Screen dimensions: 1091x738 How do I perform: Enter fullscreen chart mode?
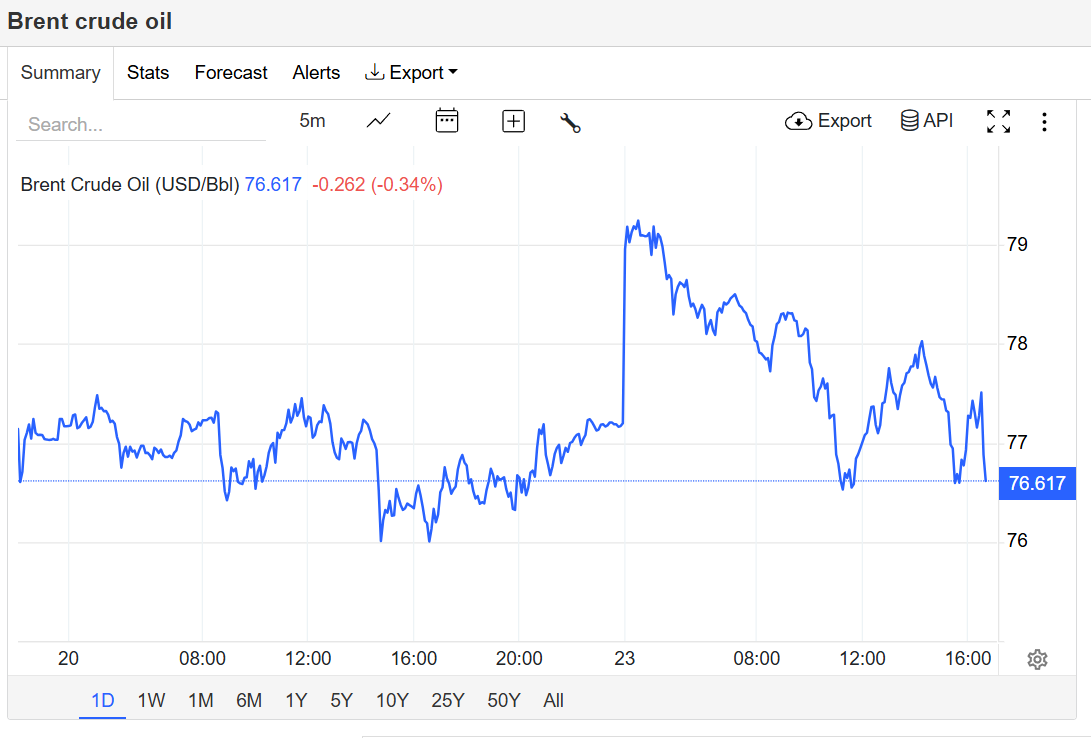[x=998, y=122]
